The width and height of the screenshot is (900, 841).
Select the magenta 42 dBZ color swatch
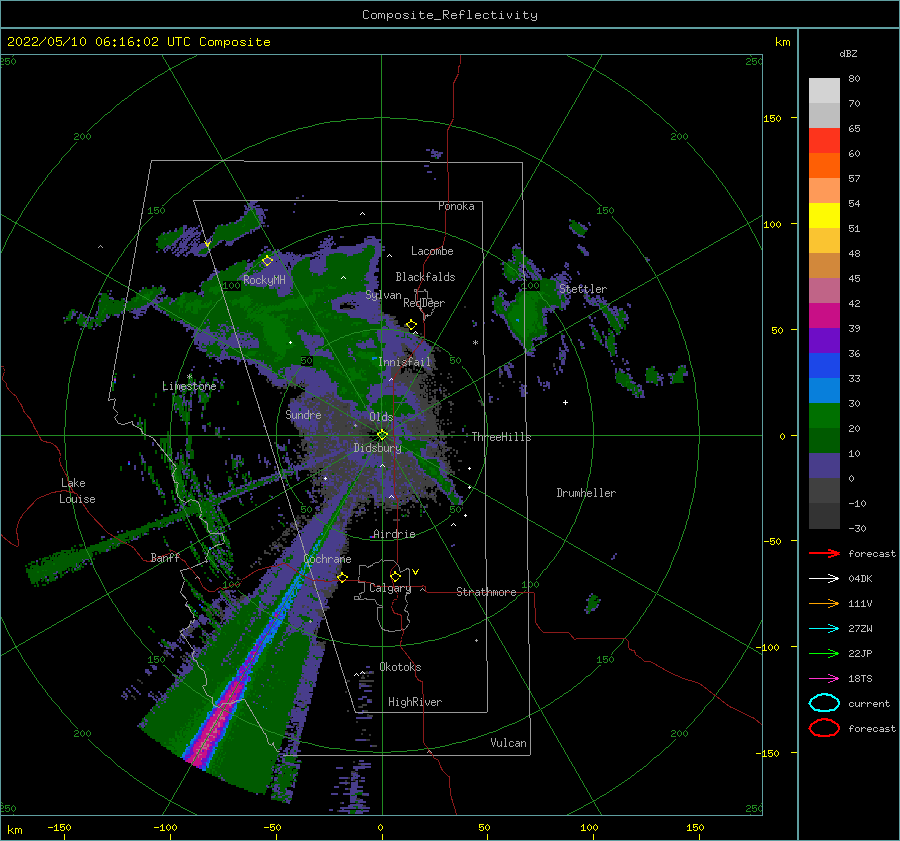tap(824, 316)
